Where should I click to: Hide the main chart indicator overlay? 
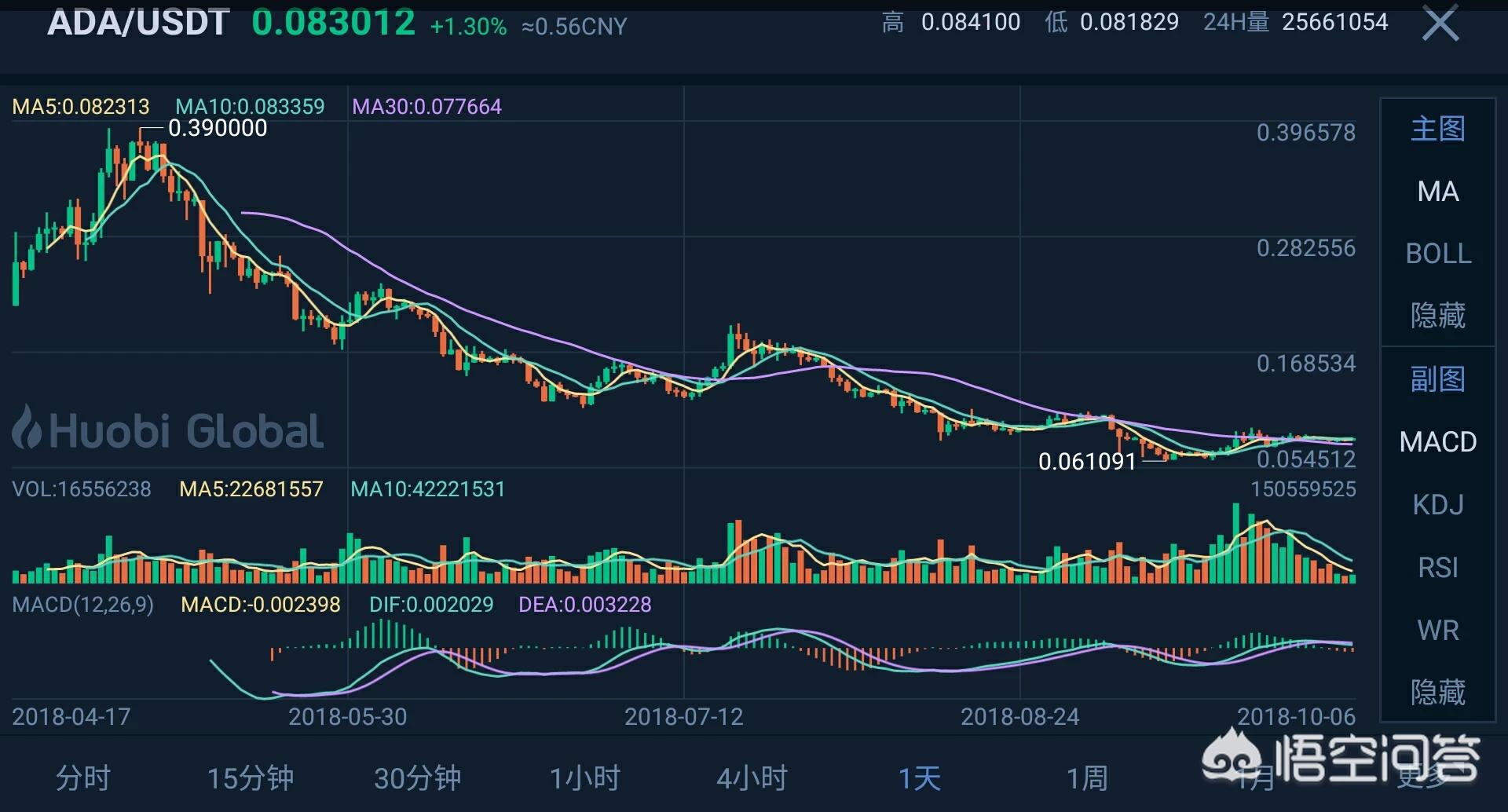point(1437,316)
